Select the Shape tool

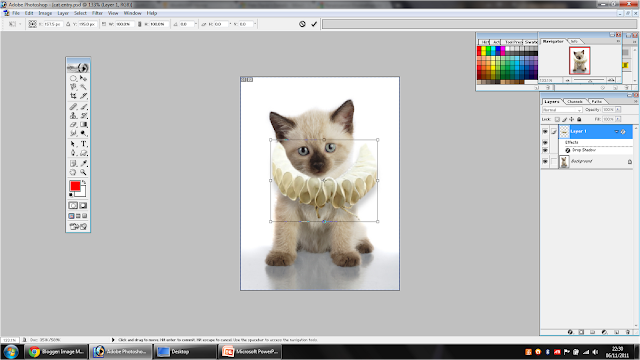coord(83,153)
